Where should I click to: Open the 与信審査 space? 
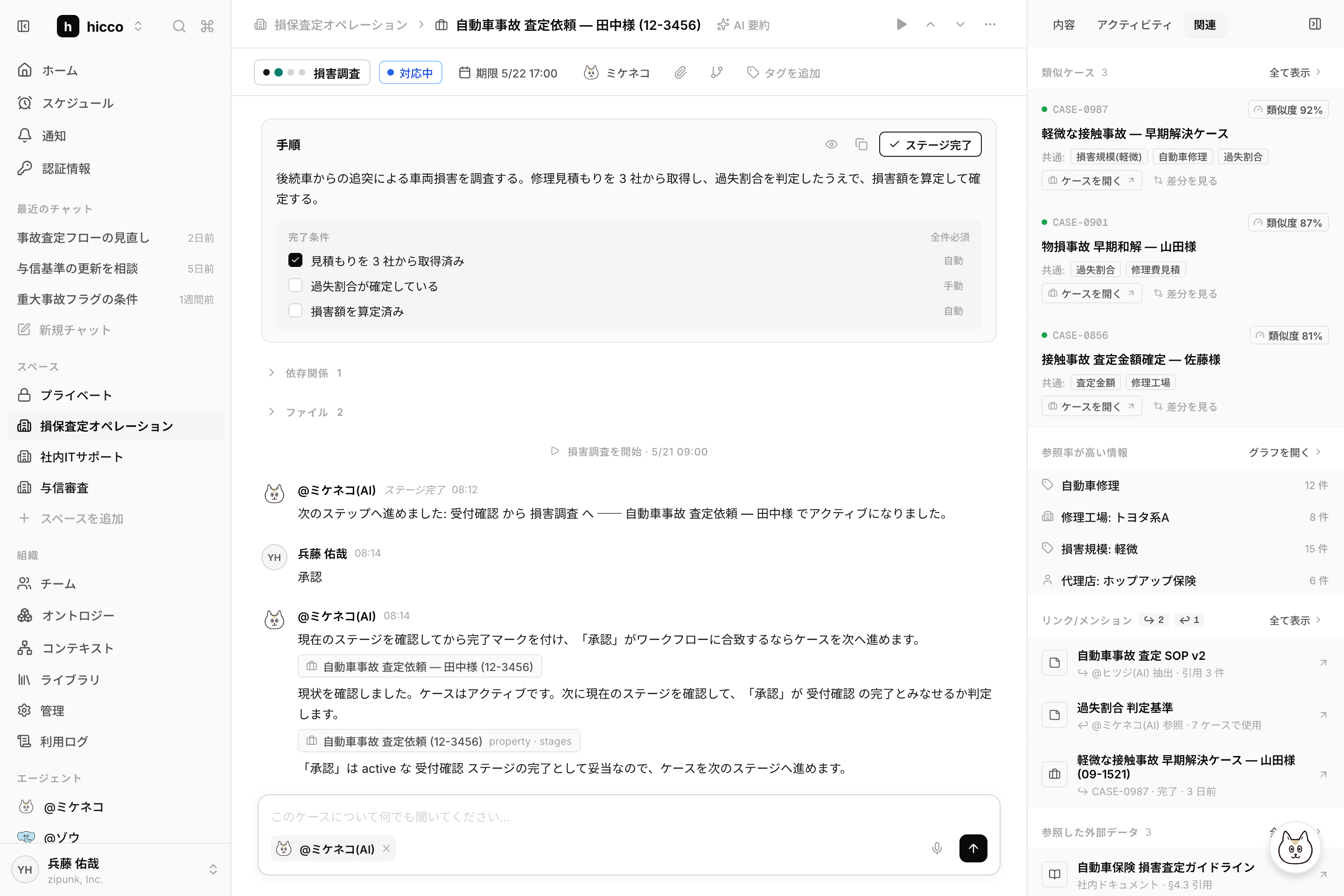[x=114, y=487]
